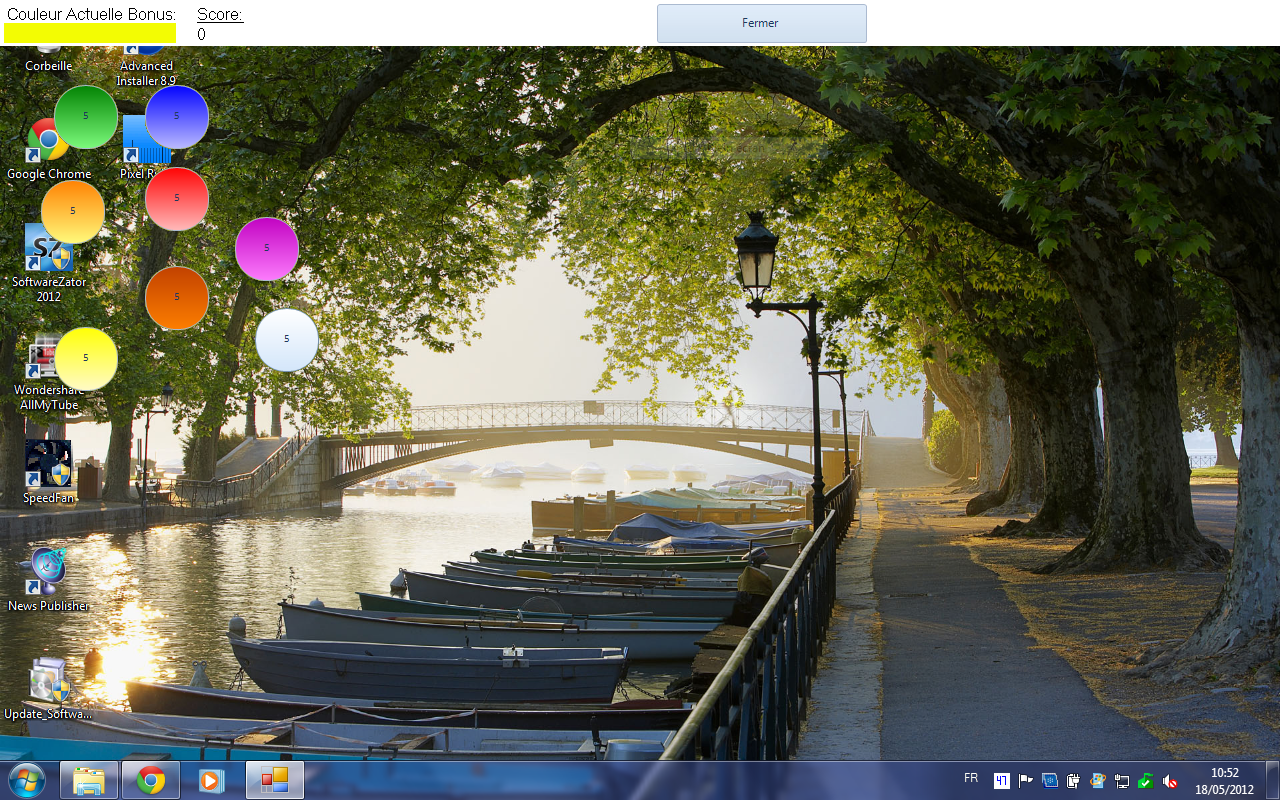Open Windows Explorer from the taskbar
This screenshot has height=800, width=1280.
coord(89,780)
